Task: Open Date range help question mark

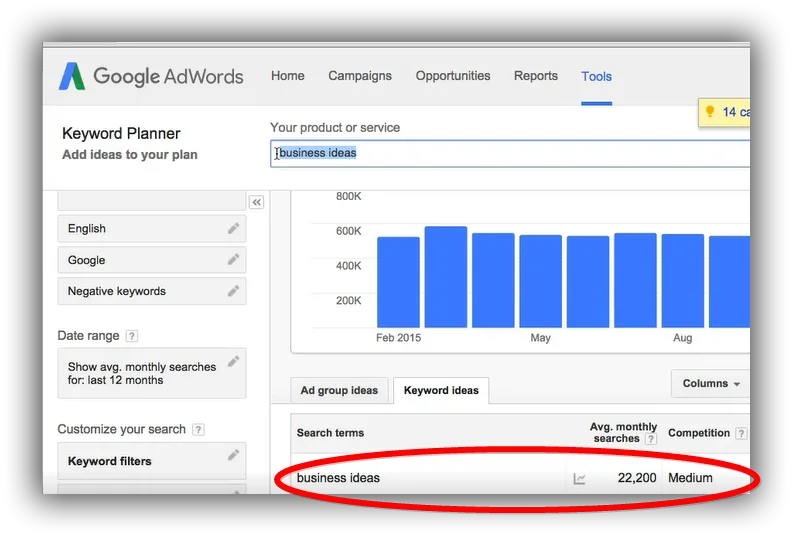Action: coord(132,336)
